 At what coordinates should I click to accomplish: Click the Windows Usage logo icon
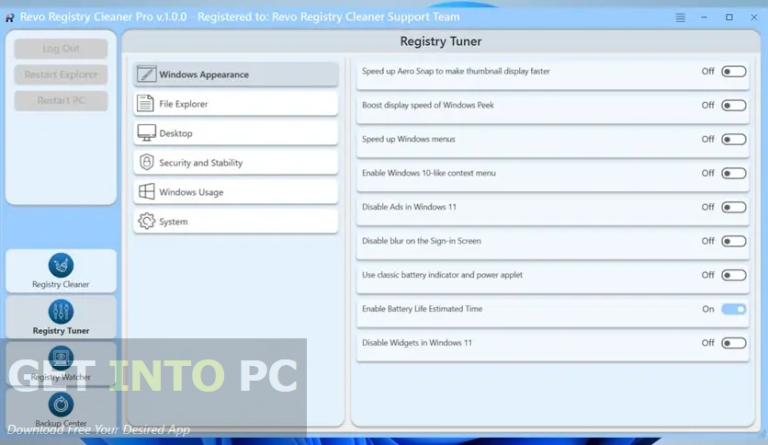[146, 192]
